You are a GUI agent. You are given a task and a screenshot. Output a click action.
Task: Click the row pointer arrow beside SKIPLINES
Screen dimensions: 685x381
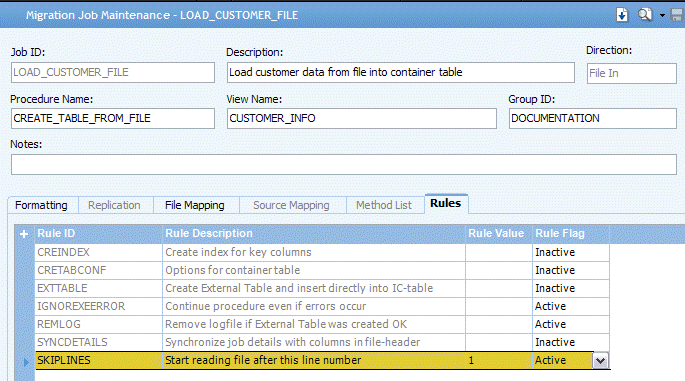(26, 361)
